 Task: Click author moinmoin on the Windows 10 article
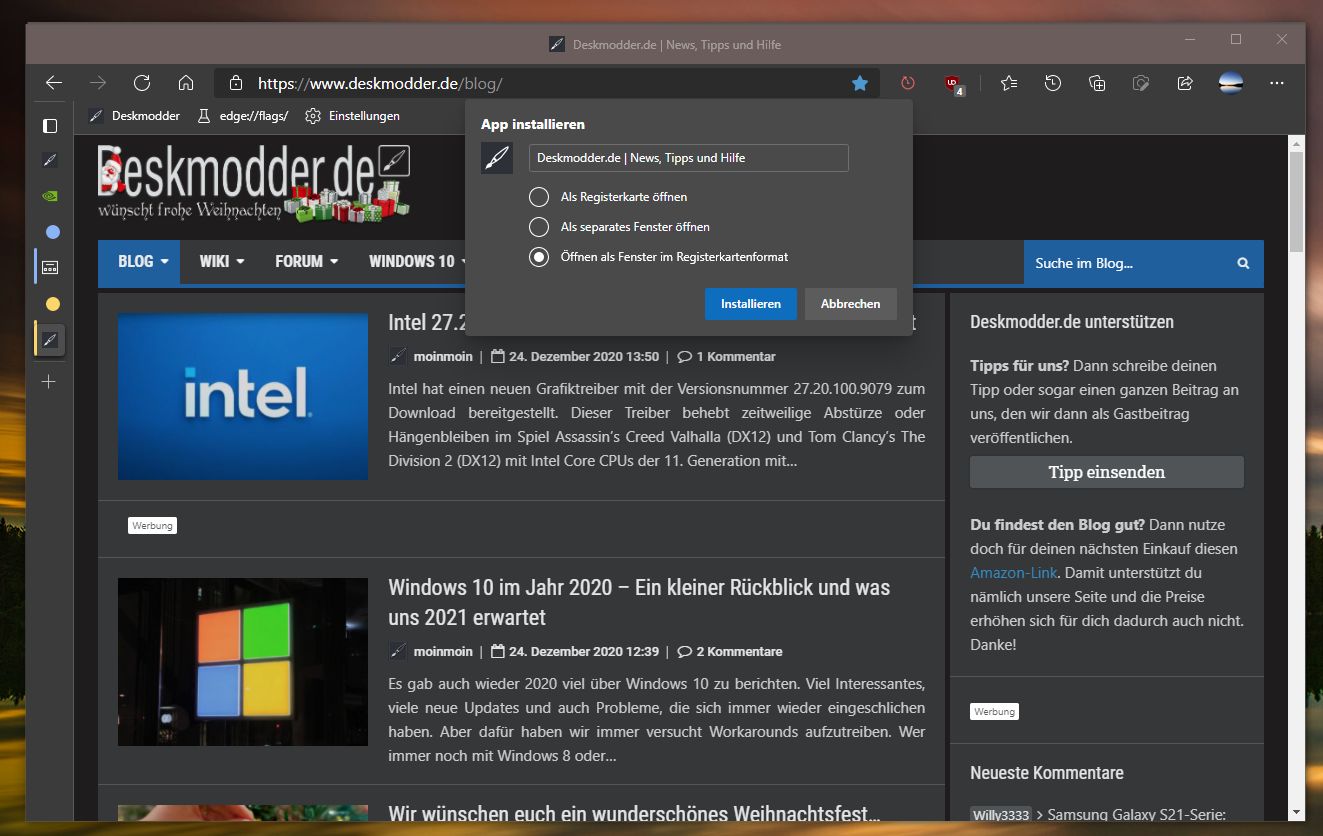[x=443, y=652]
